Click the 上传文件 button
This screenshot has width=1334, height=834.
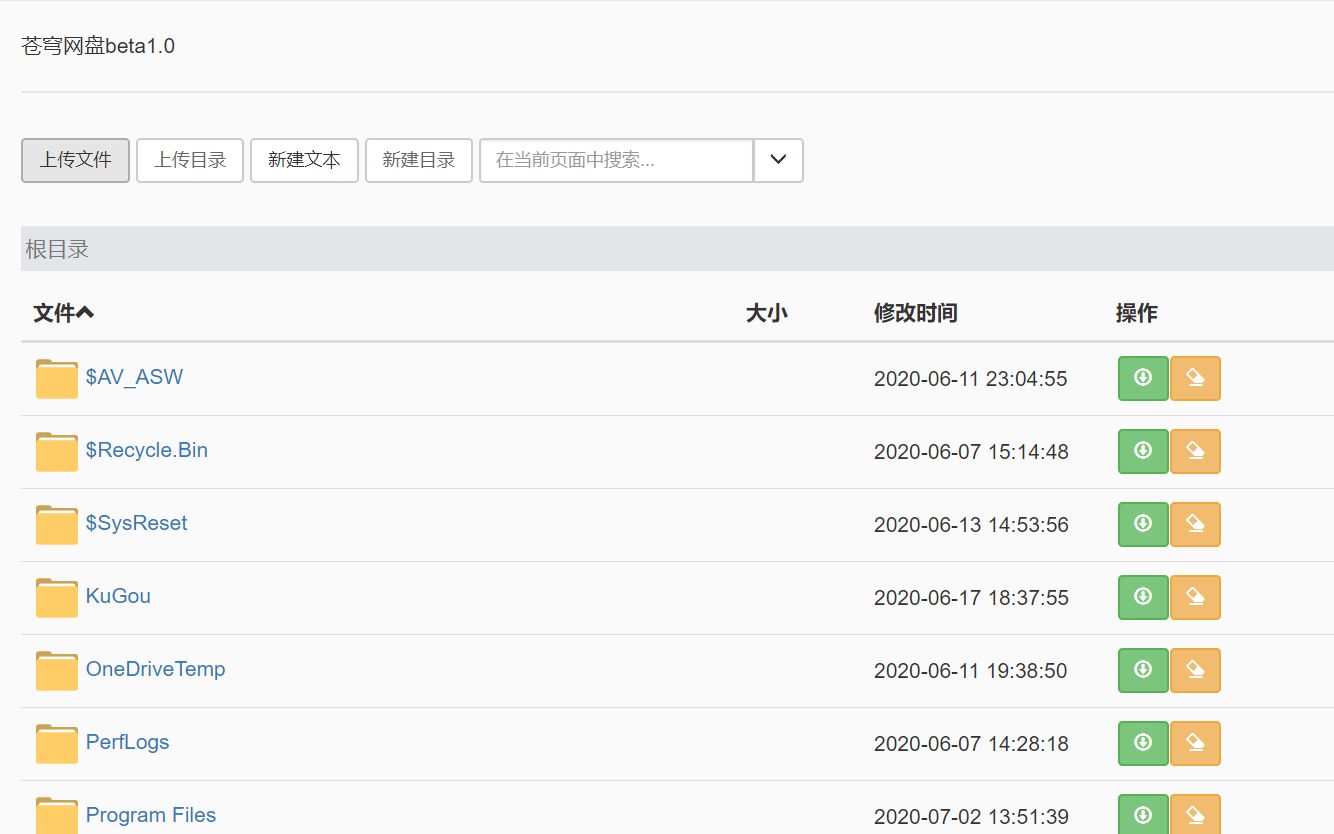pos(75,160)
